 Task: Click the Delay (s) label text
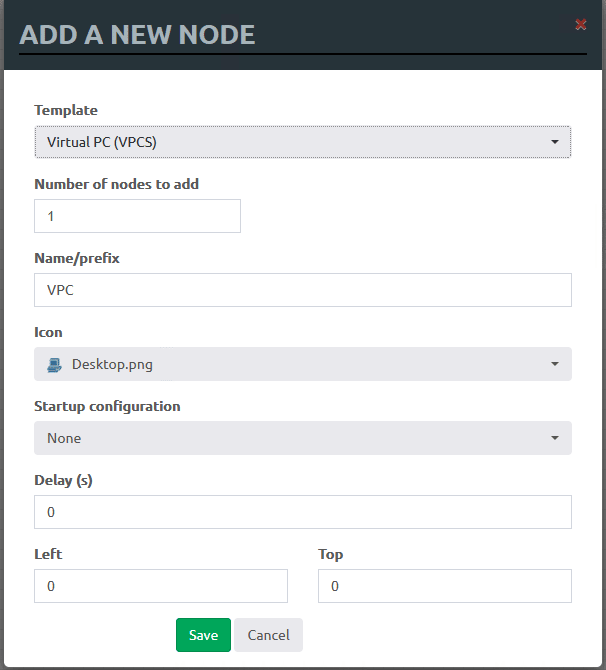[63, 480]
